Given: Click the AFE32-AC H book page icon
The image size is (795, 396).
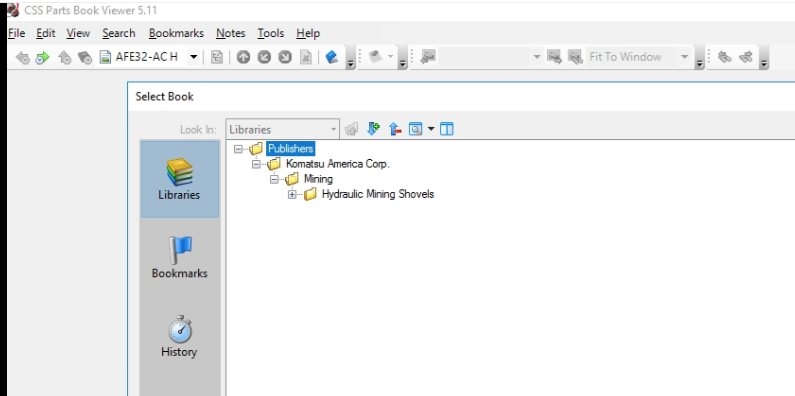Looking at the screenshot, I should (x=105, y=57).
